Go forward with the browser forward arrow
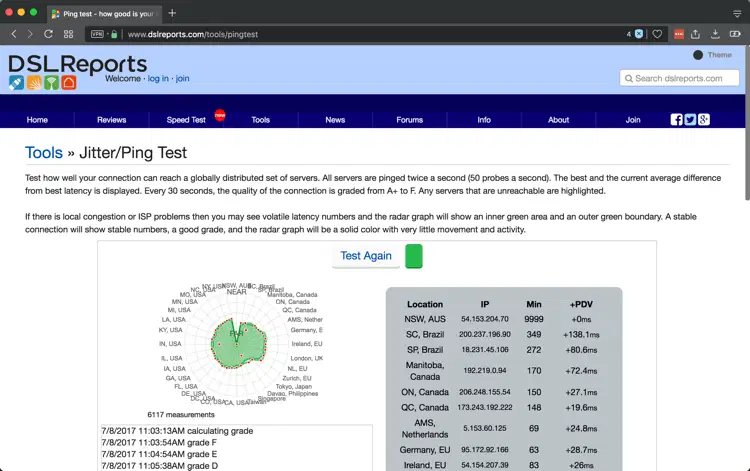The width and height of the screenshot is (750, 471). click(x=30, y=34)
